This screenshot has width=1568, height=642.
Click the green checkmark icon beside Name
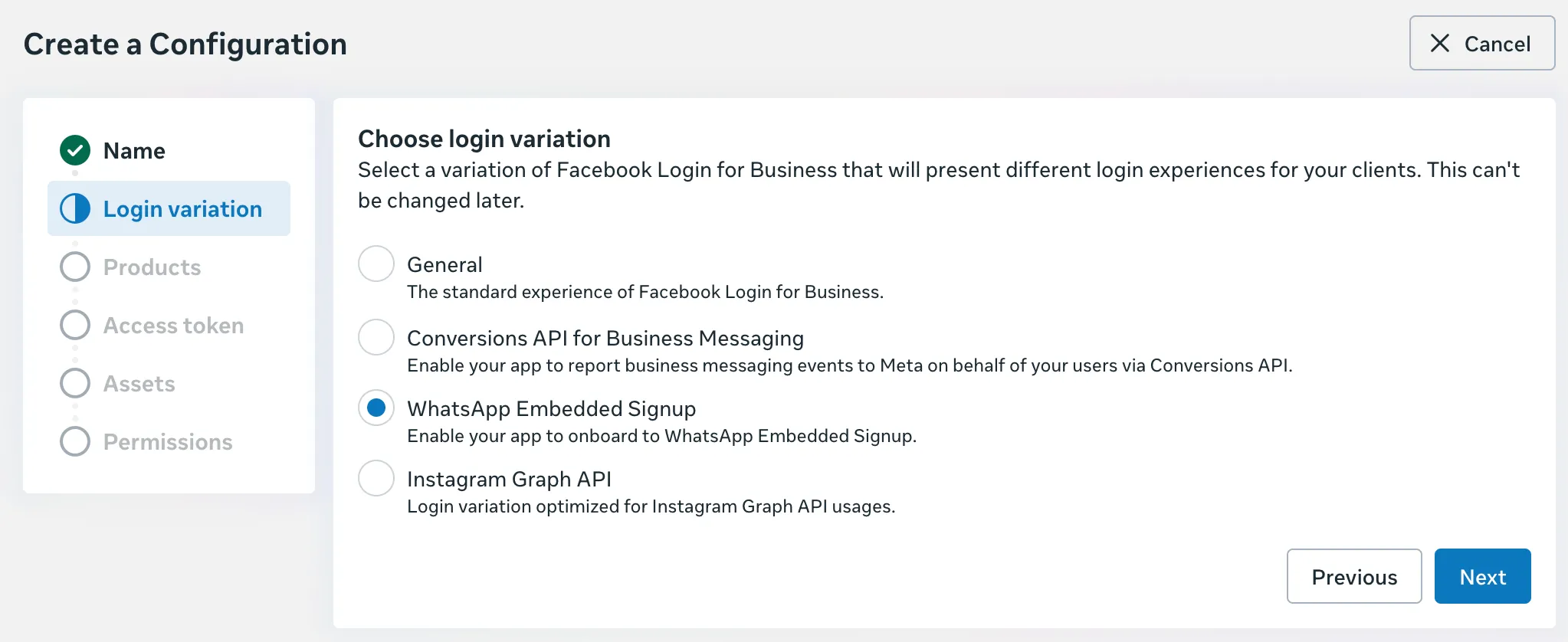pos(75,150)
